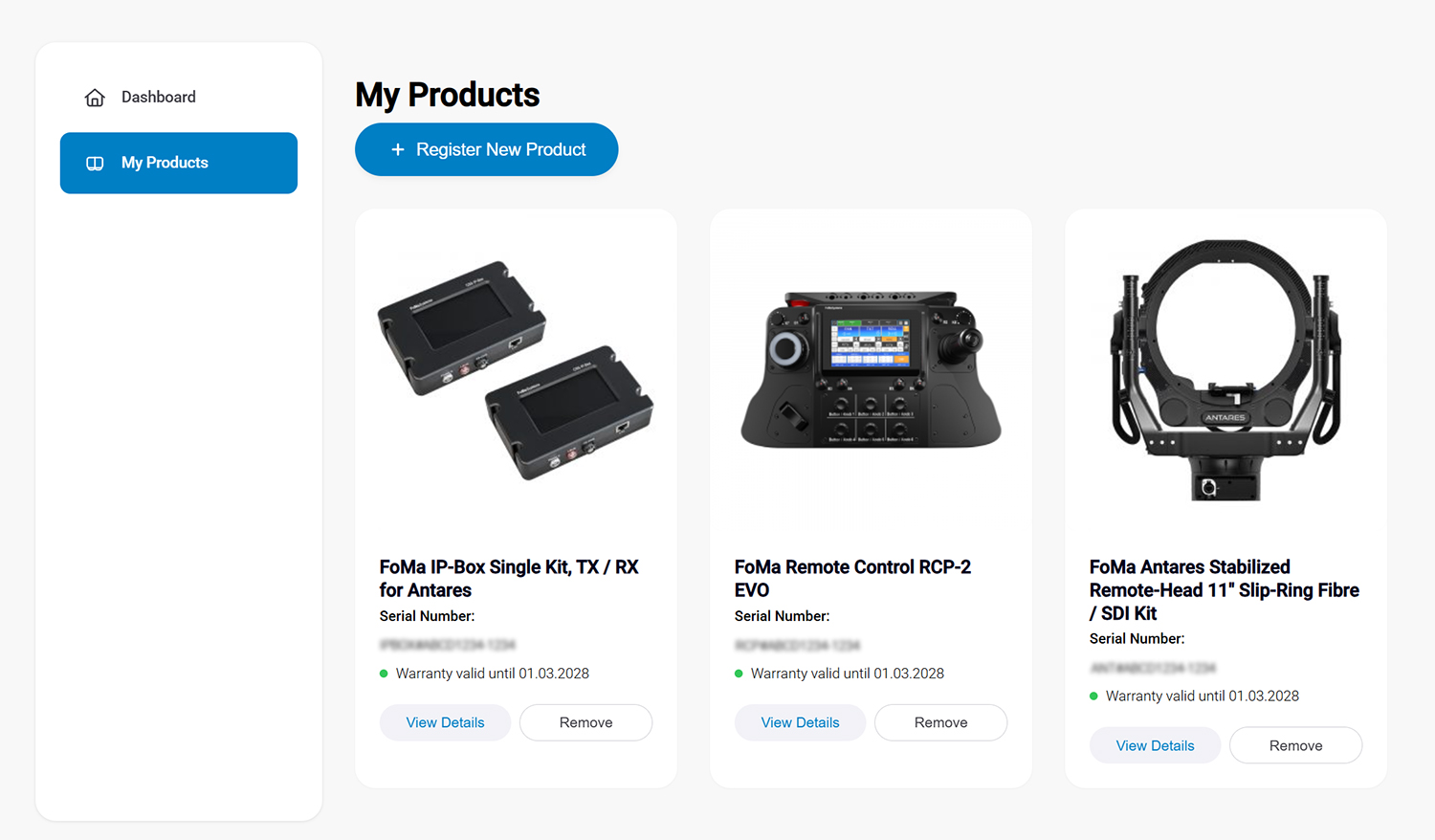Open the Dashboard sidebar item
1435x840 pixels.
click(159, 98)
